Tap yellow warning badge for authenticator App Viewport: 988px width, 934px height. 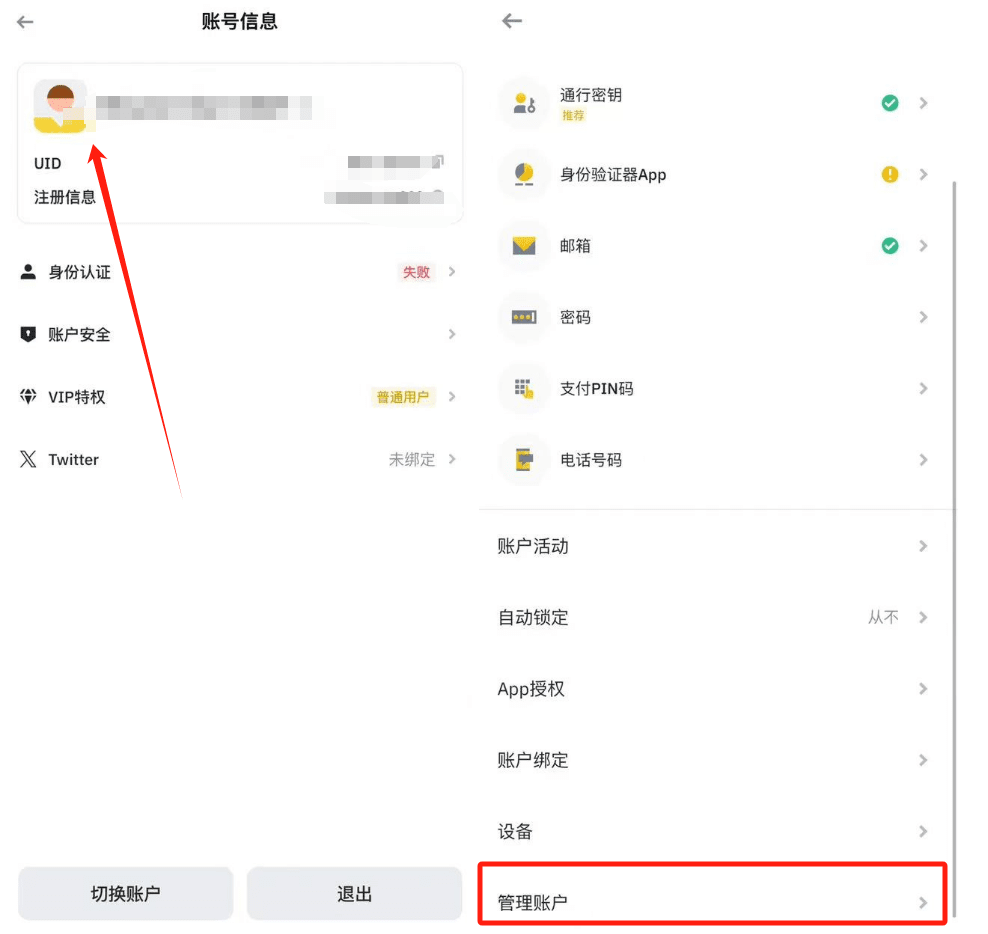890,174
